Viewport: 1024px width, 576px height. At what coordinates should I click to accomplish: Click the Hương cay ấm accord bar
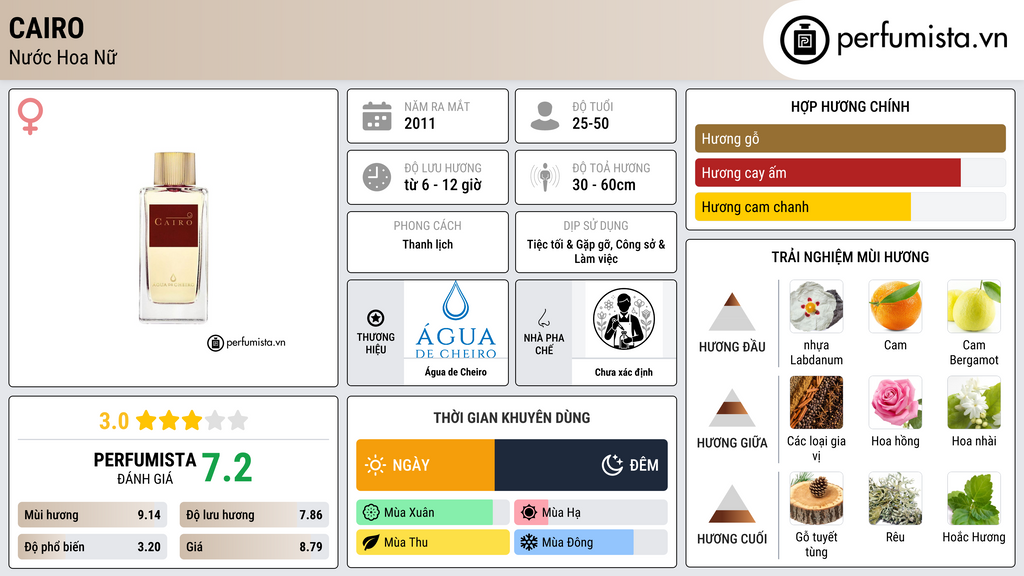(x=850, y=173)
